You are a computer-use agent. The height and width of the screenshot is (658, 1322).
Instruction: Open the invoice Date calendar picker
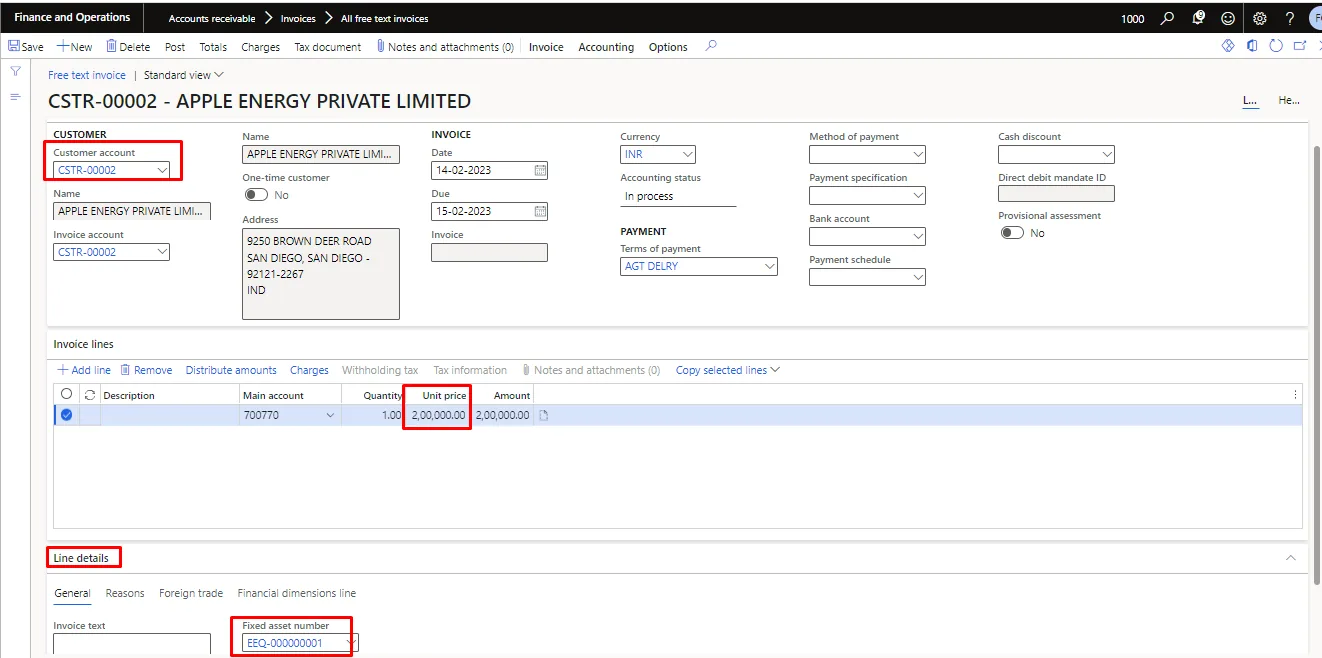pos(540,170)
